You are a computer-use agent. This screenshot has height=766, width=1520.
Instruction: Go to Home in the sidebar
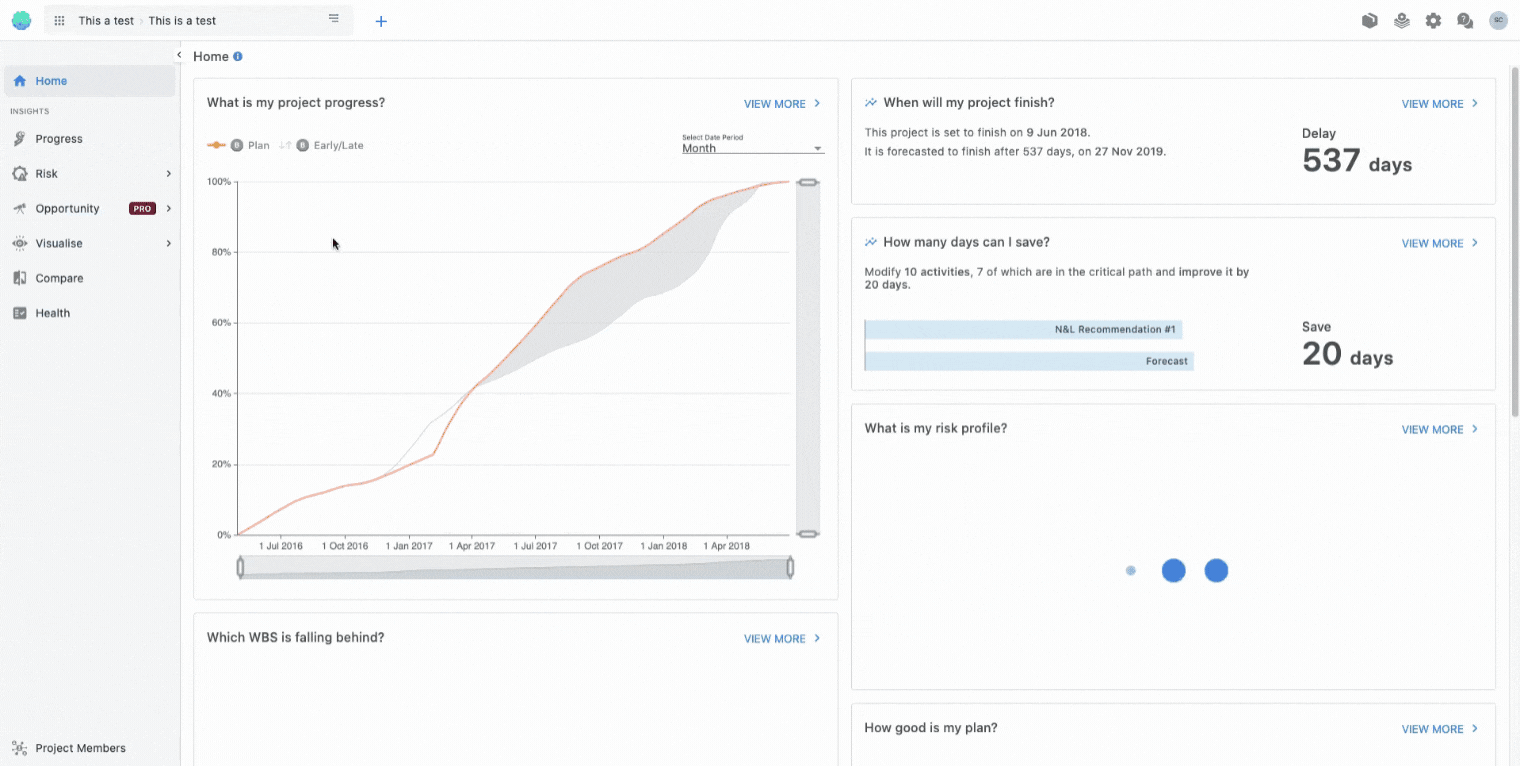(89, 81)
